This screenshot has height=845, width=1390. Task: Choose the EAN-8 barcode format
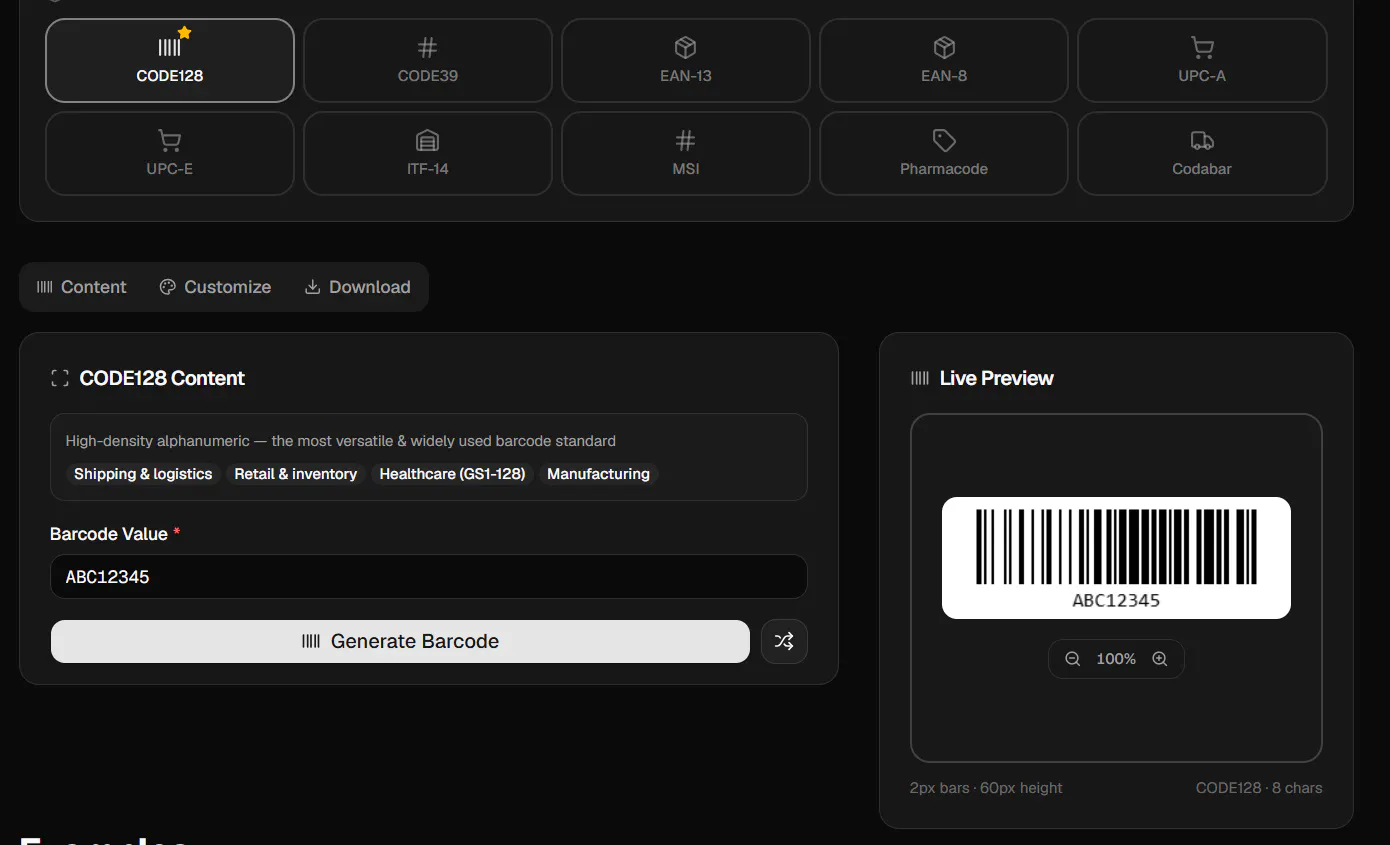(944, 60)
